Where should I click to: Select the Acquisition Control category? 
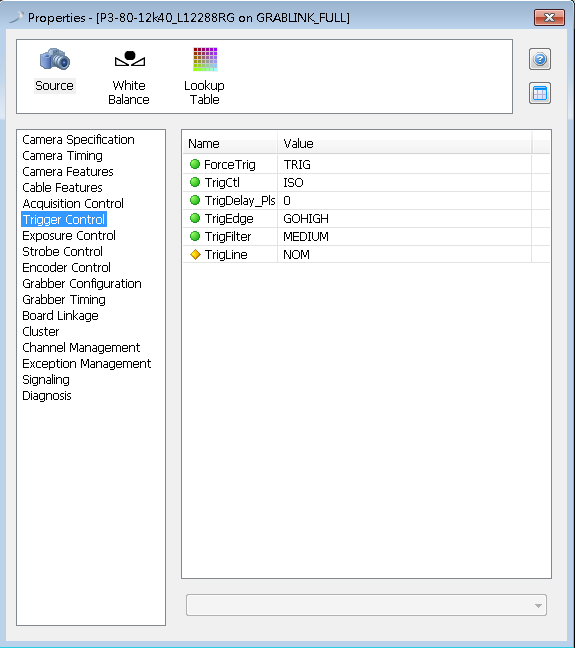point(73,204)
